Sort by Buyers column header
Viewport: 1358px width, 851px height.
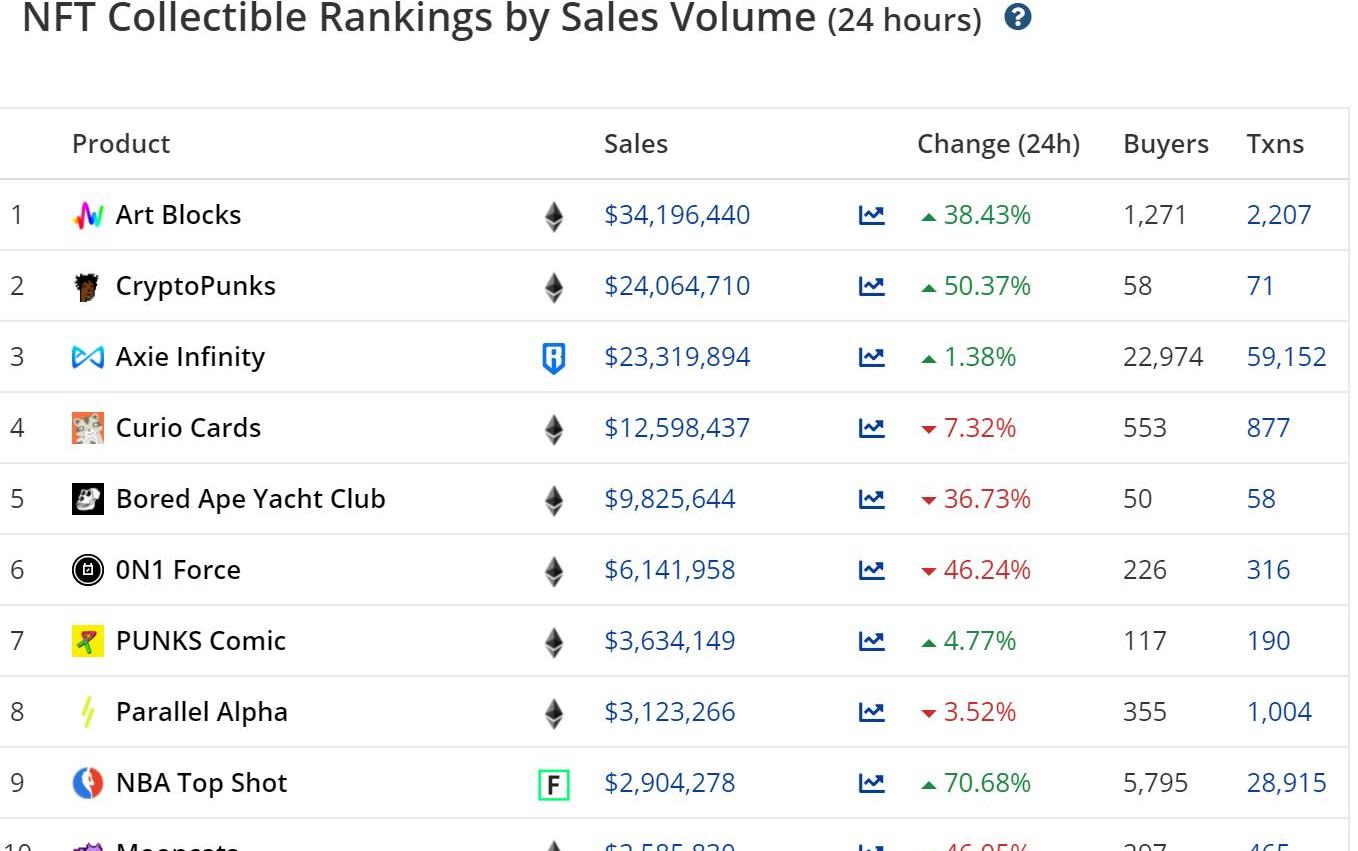click(1166, 144)
